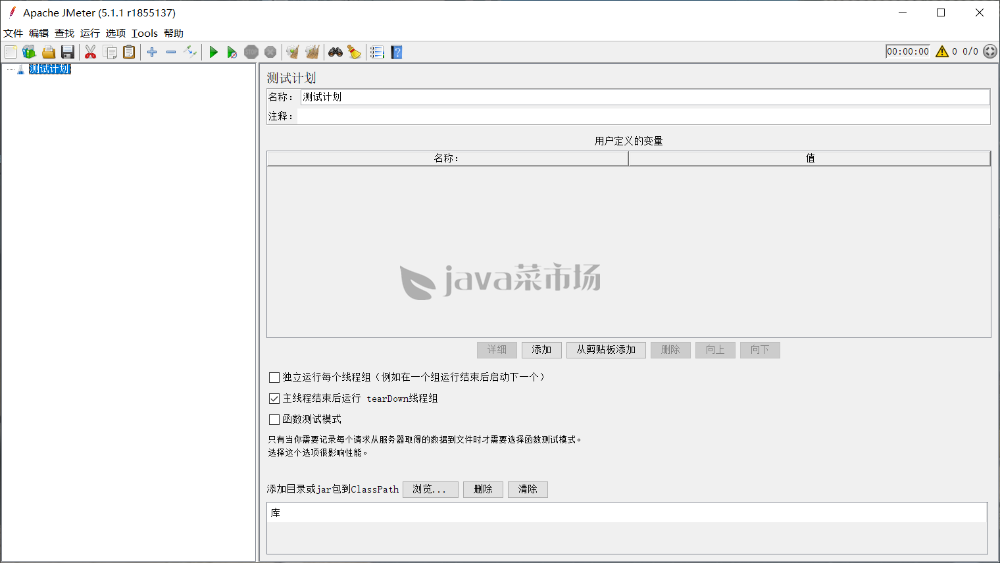Click the Reset Search brush icon
Screen dimensions: 1000x563
[355, 52]
